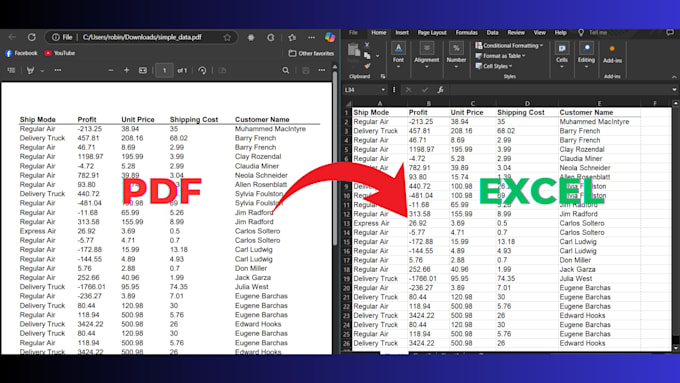Zoom in on the PDF
The width and height of the screenshot is (680, 383).
(x=127, y=70)
